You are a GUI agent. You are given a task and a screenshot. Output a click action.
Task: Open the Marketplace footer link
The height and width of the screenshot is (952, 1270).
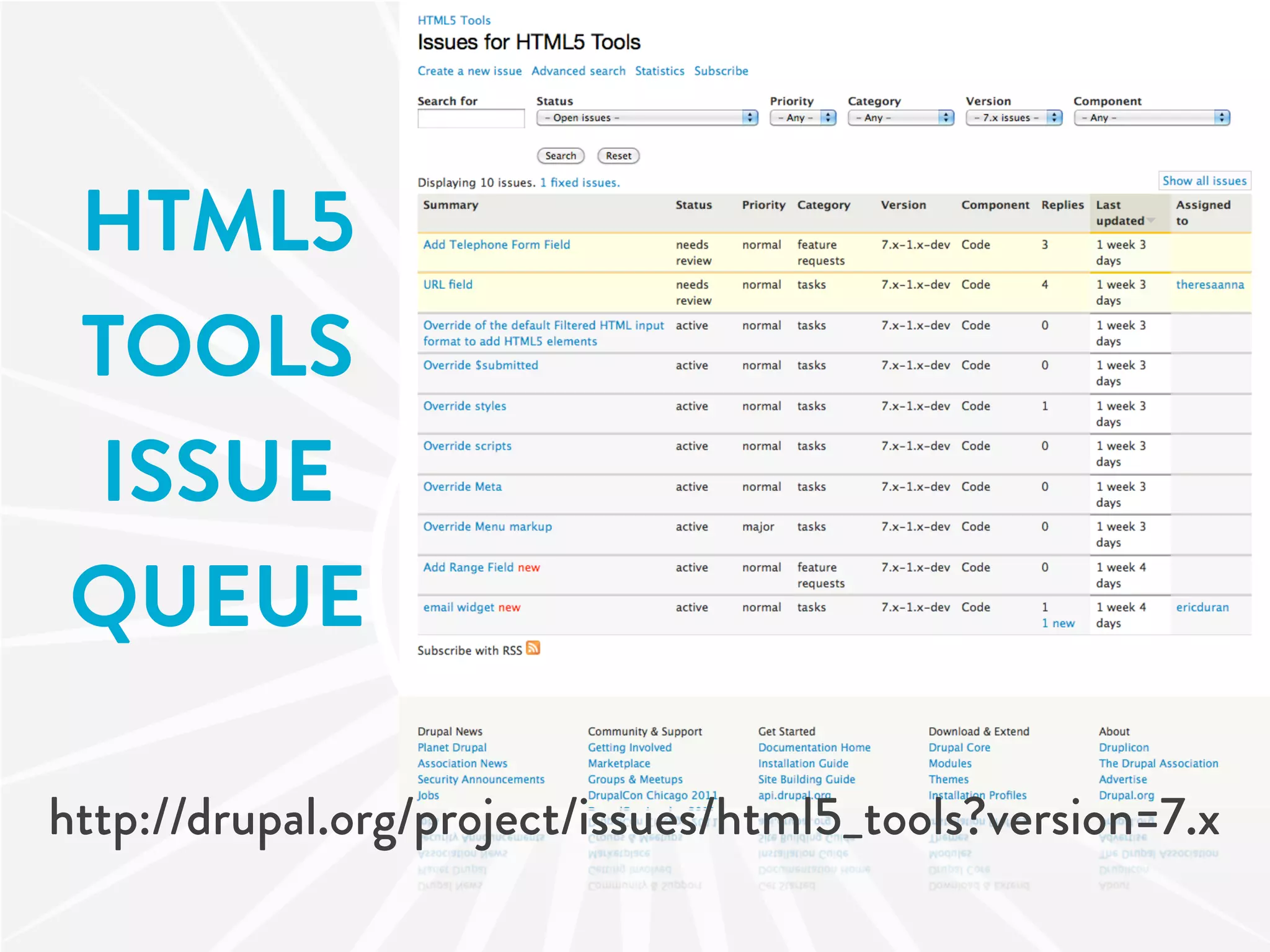(x=619, y=764)
